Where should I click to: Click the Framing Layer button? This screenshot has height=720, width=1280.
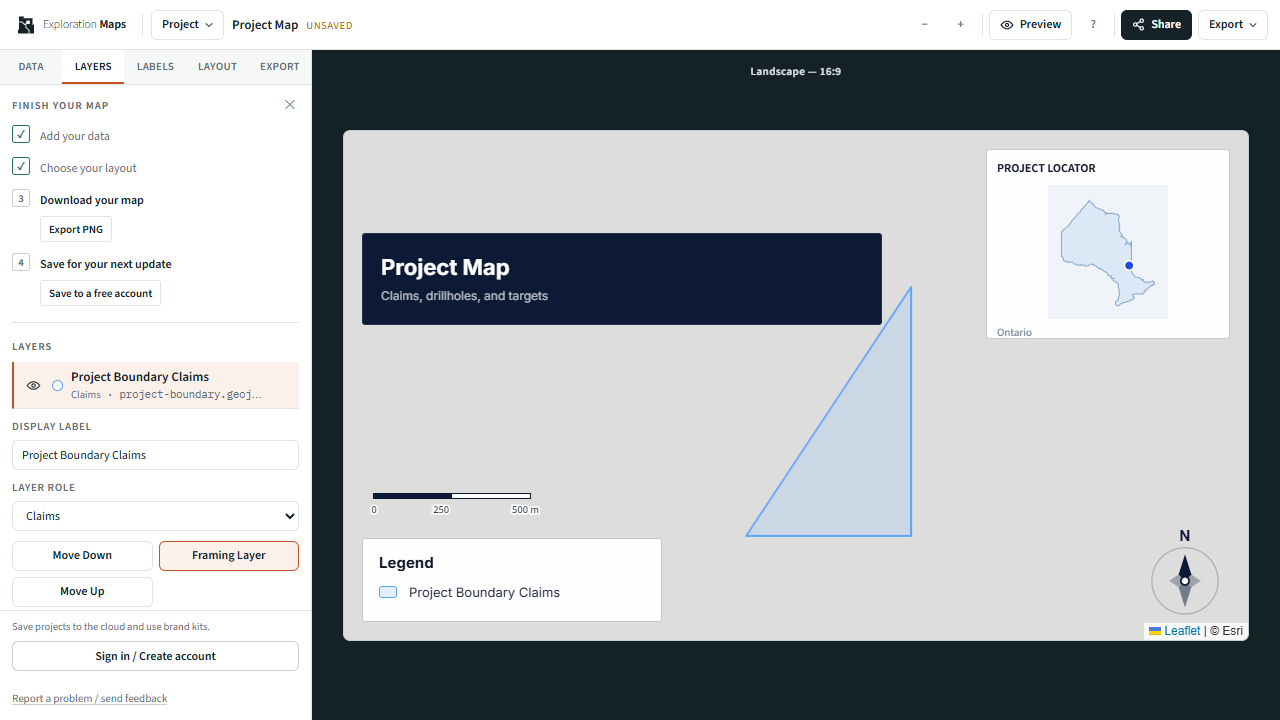[229, 556]
